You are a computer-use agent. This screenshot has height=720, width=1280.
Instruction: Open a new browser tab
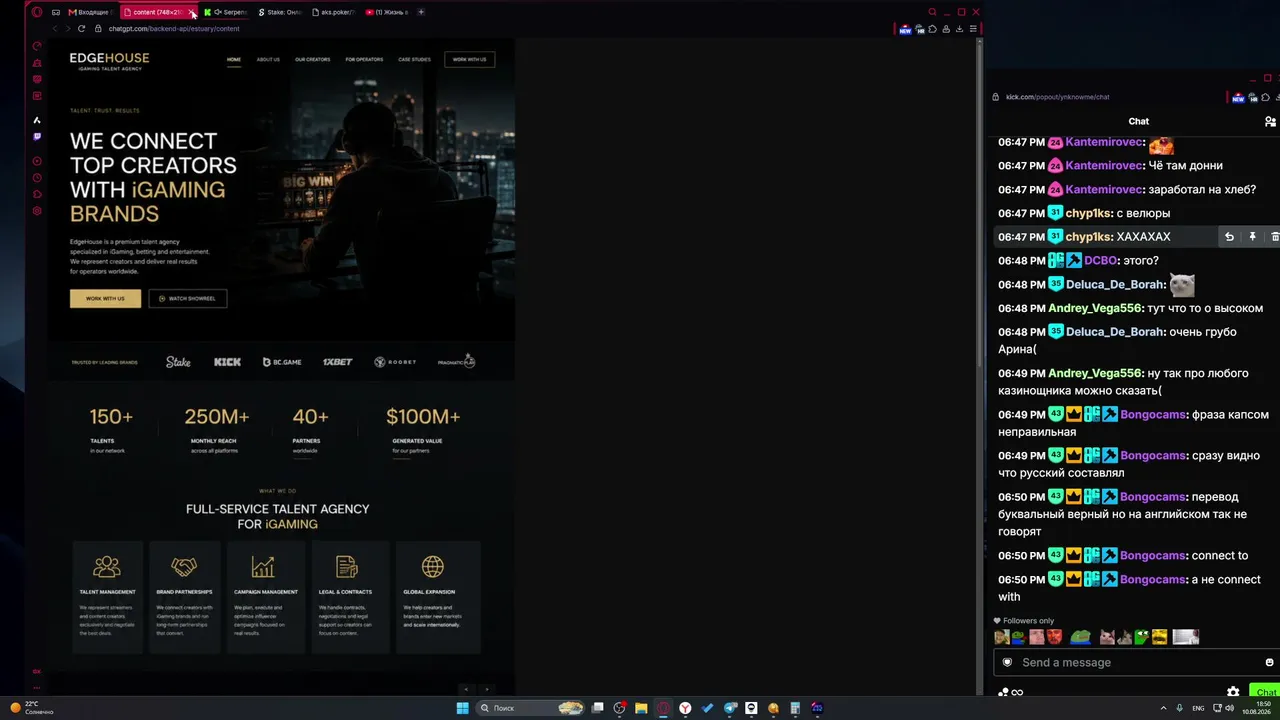click(421, 12)
